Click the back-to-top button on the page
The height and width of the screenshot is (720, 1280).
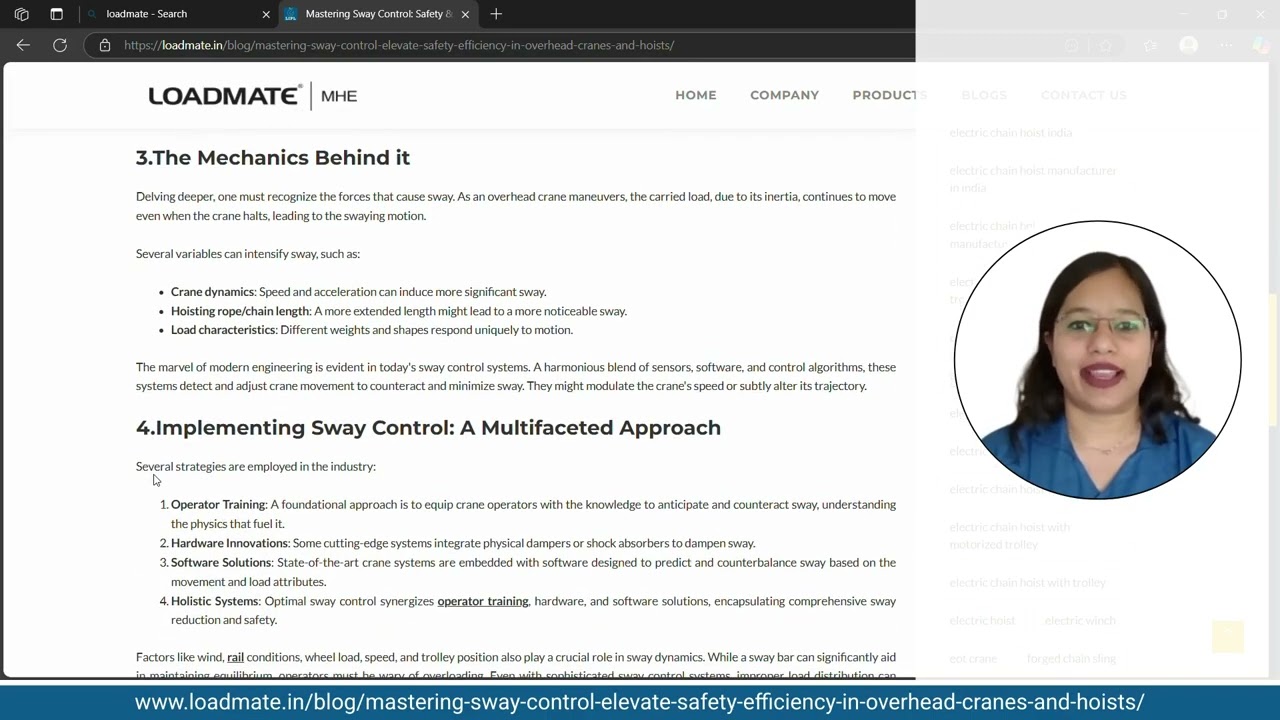coord(1227,637)
